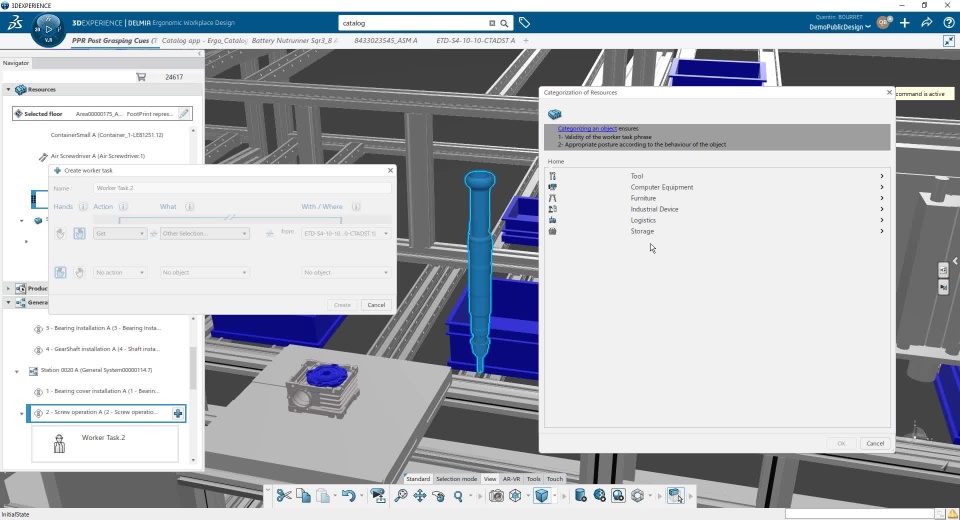Open the AR-VR toolbar tab
This screenshot has width=960, height=520.
tap(511, 479)
